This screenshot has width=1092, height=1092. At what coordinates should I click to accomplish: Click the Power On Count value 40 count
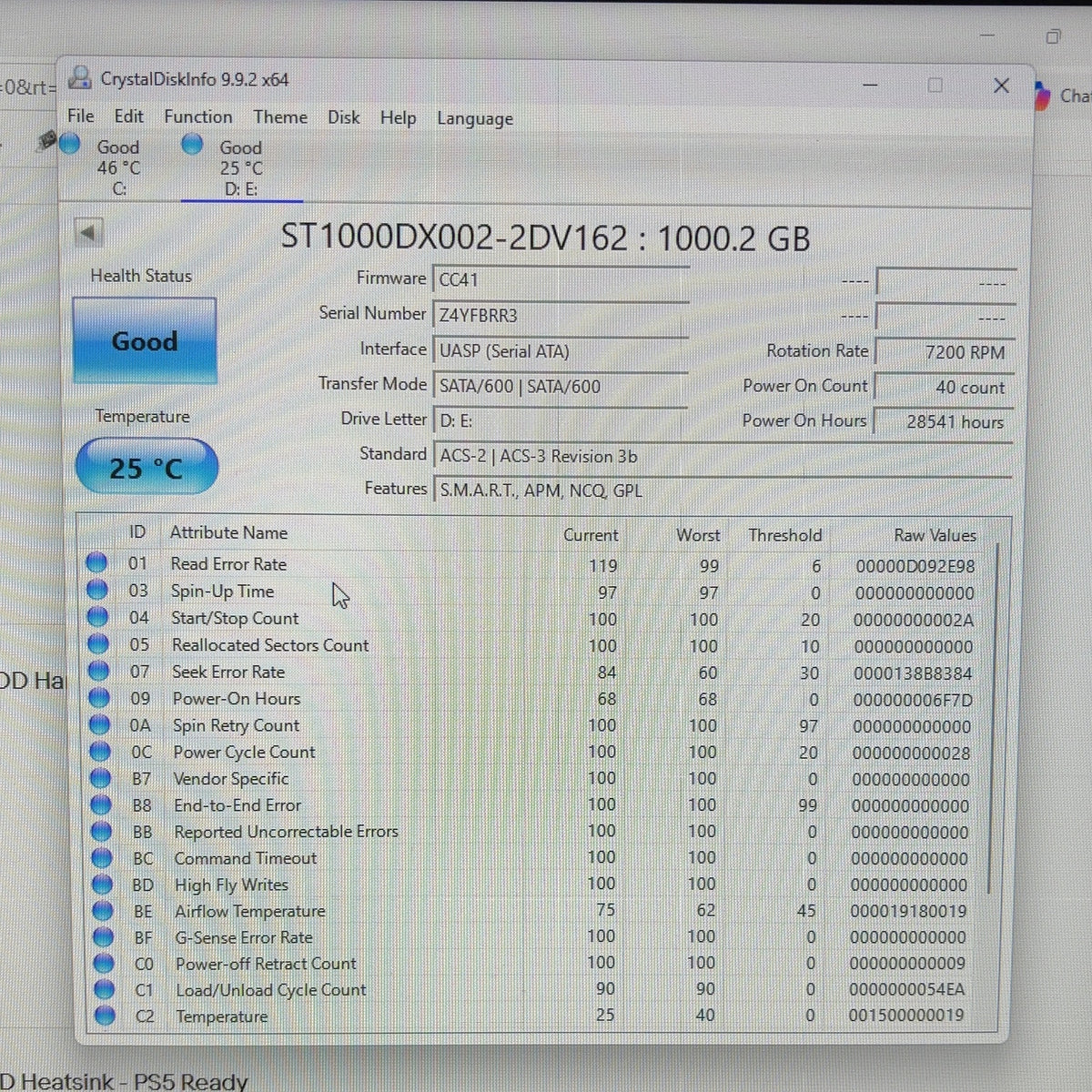(945, 387)
